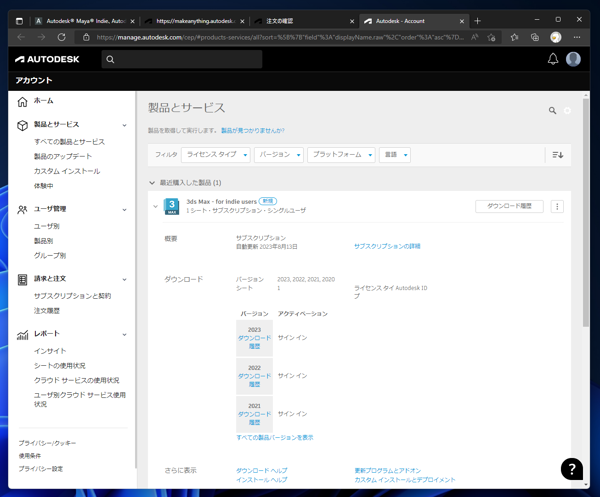Open the notifications bell

coord(553,59)
